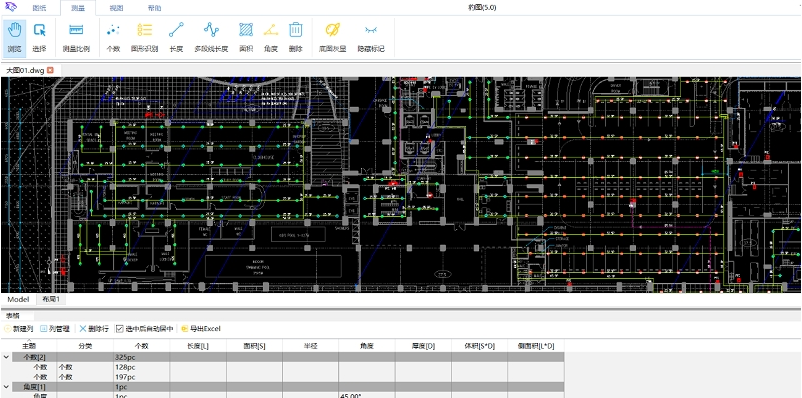Switch to the Model layout tab
This screenshot has height=398, width=802.
point(18,299)
